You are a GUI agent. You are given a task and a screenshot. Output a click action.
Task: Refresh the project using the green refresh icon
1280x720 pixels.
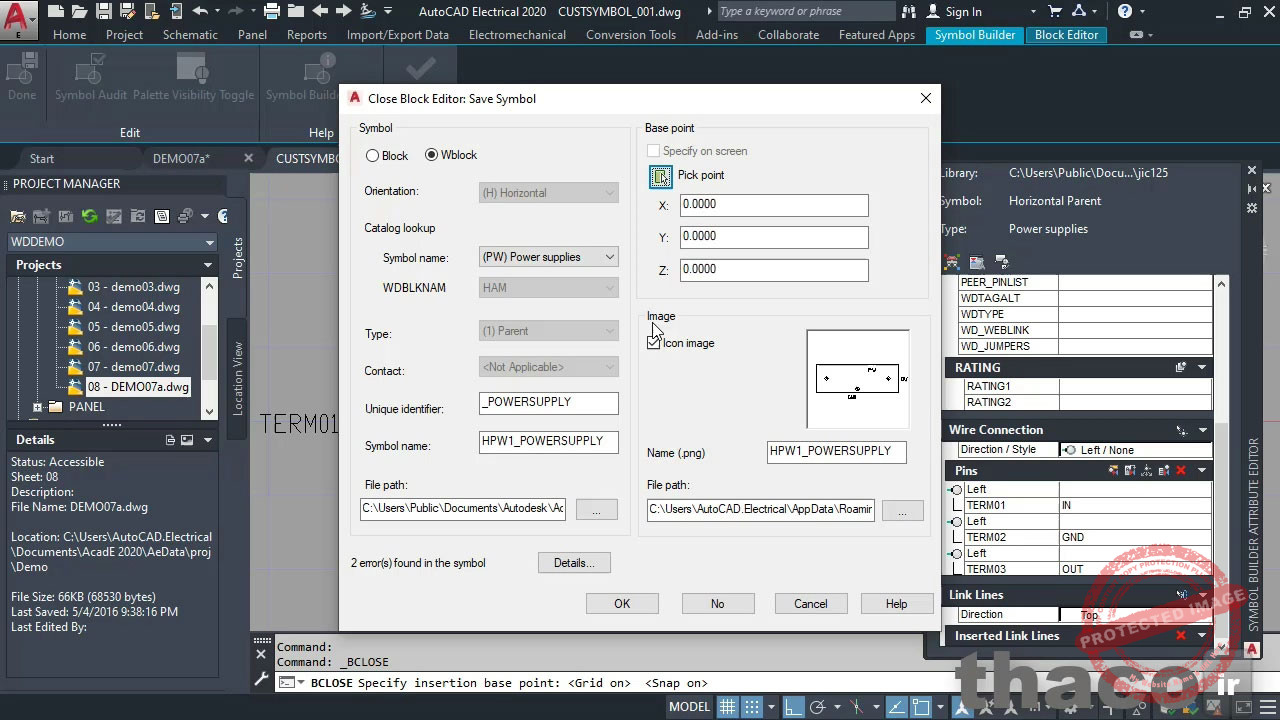coord(88,216)
